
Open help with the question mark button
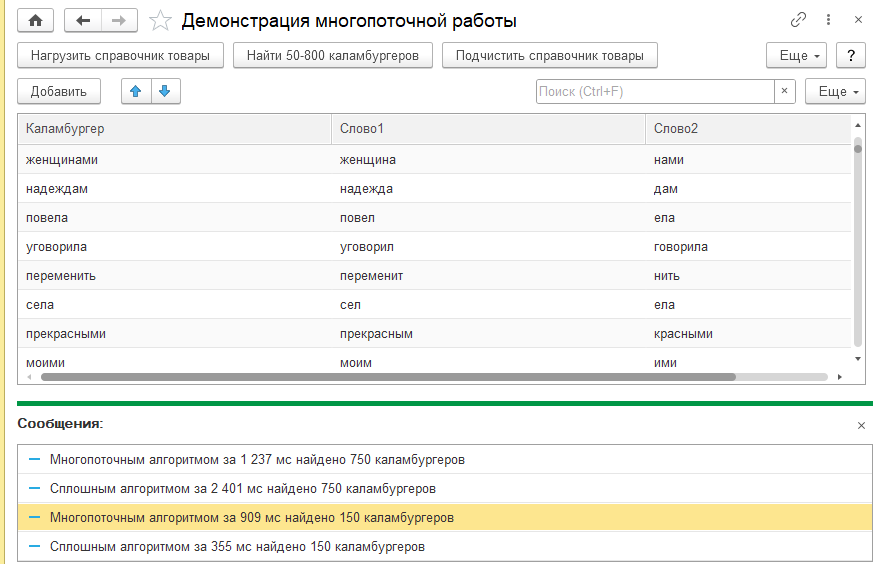click(x=851, y=55)
